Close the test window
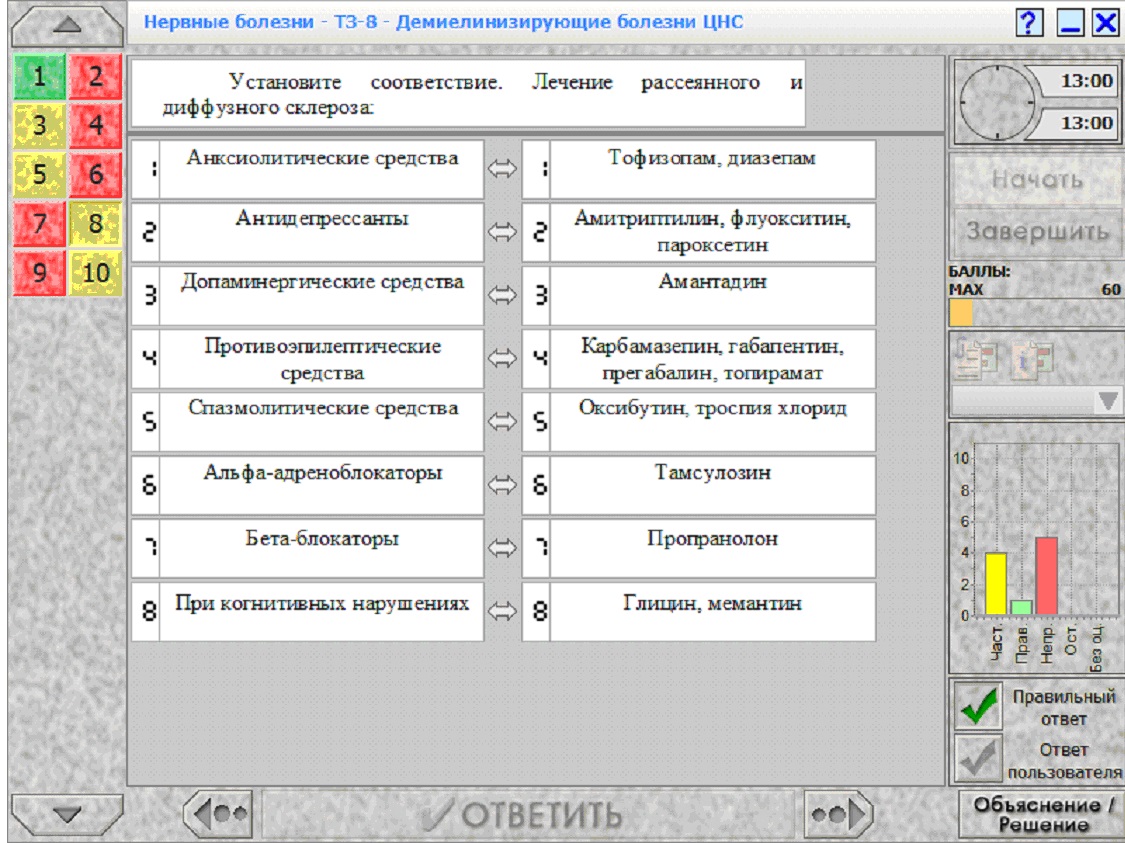1125x843 pixels. (1106, 22)
